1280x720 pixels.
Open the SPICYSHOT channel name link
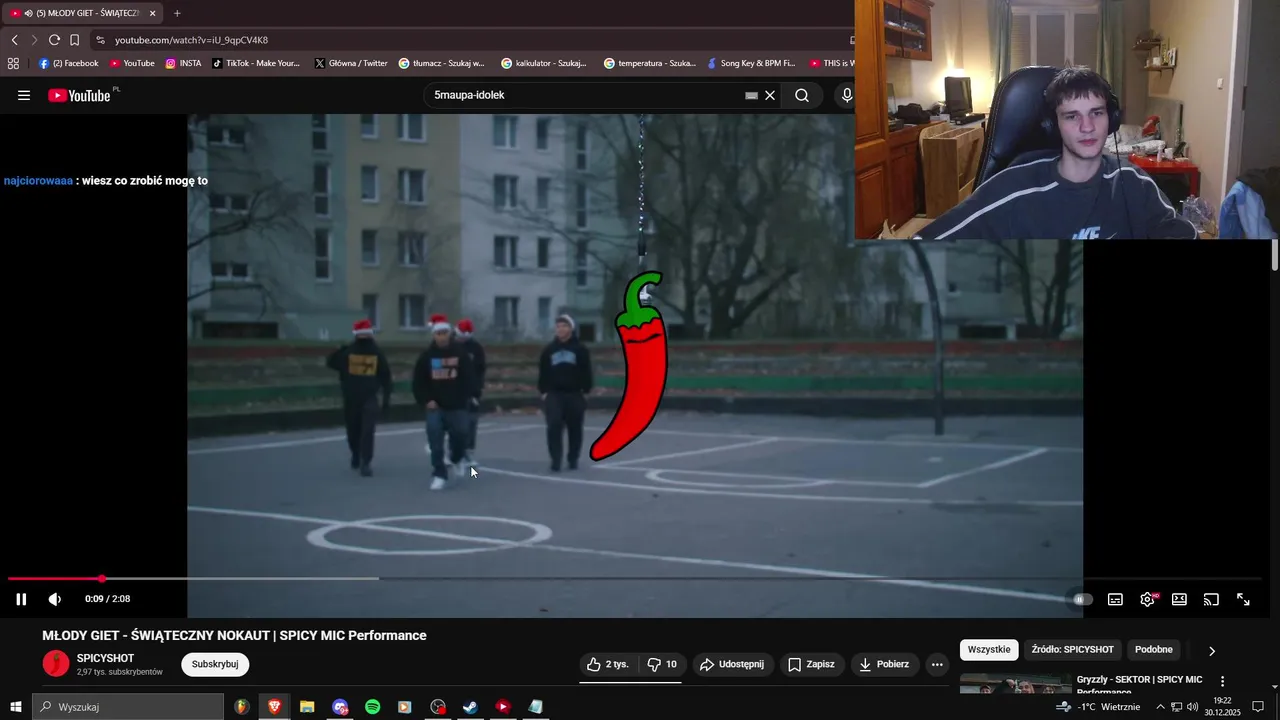click(x=105, y=658)
